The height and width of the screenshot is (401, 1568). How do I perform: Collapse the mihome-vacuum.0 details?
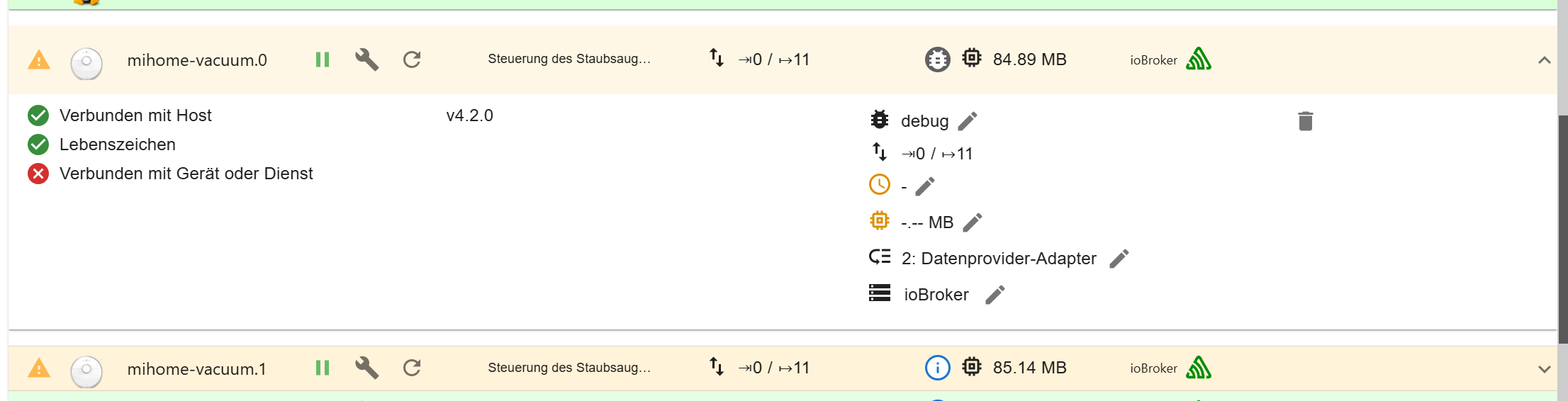1544,60
